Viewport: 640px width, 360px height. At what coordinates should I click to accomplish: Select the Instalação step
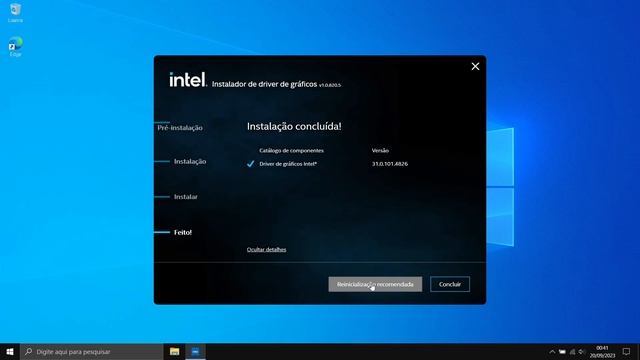(190, 161)
